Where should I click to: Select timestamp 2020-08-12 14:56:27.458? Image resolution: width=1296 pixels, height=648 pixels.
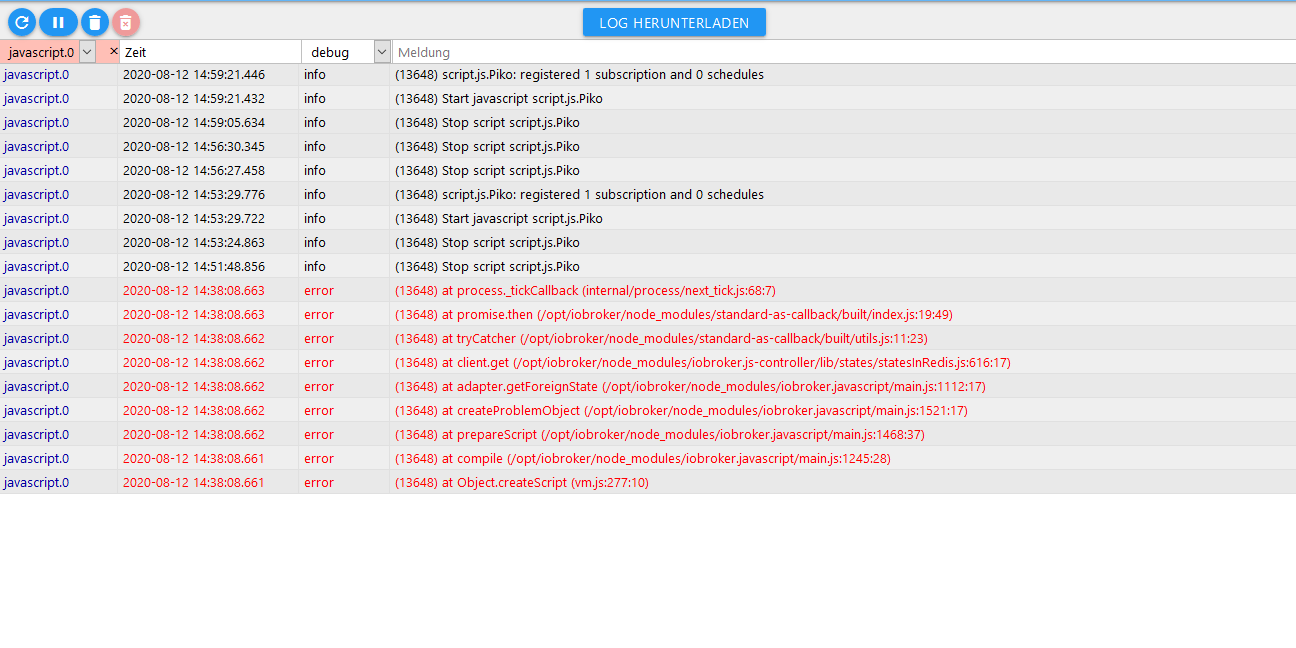(x=194, y=170)
